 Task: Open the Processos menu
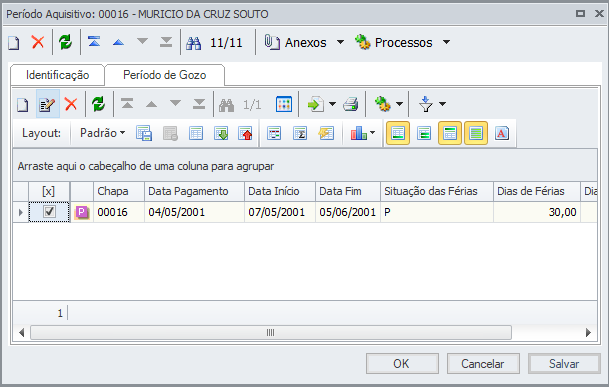tap(402, 42)
